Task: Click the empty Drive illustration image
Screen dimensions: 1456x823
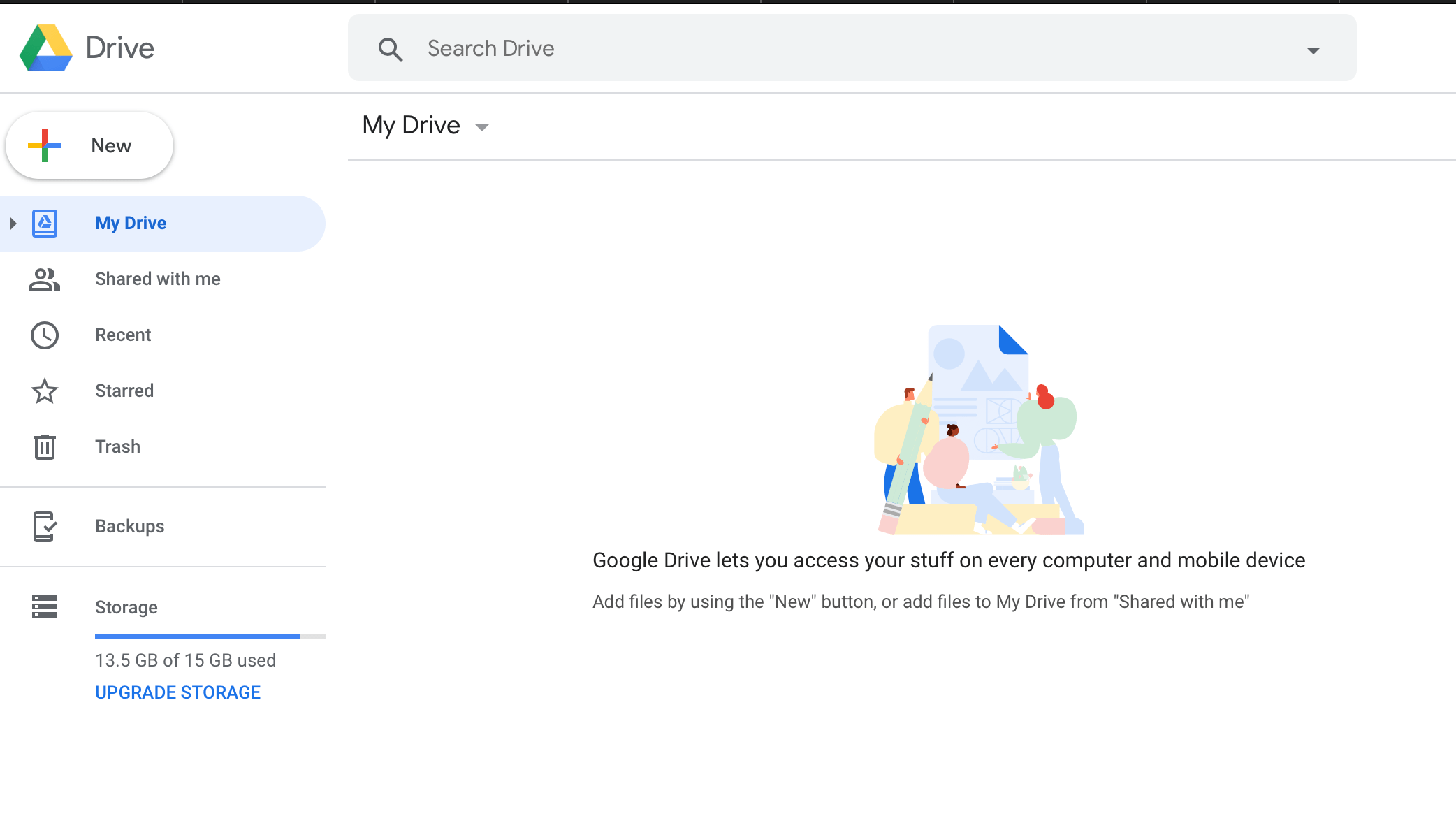Action: coord(978,430)
